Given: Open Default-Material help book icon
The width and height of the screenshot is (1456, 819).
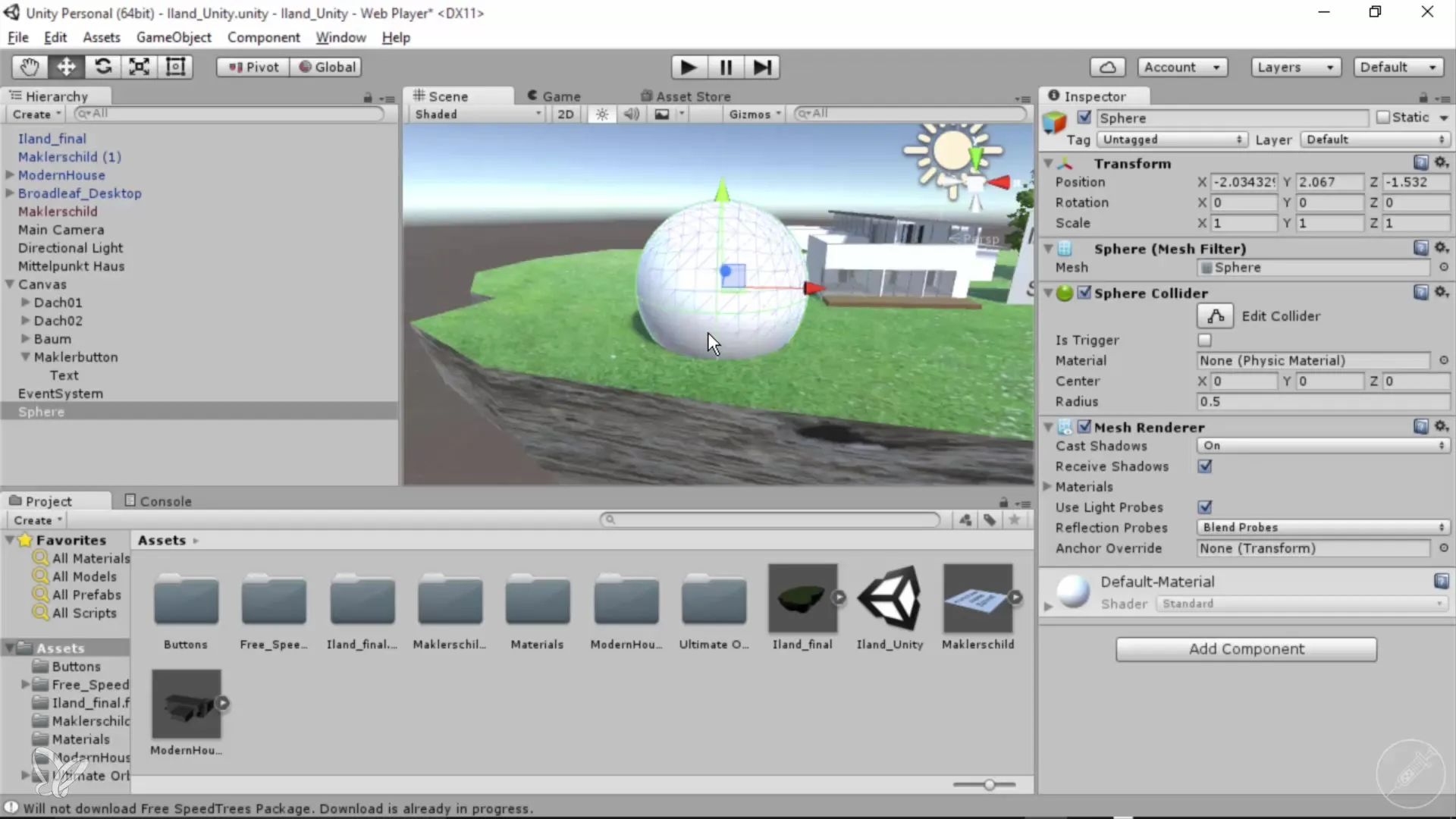Looking at the screenshot, I should point(1442,581).
